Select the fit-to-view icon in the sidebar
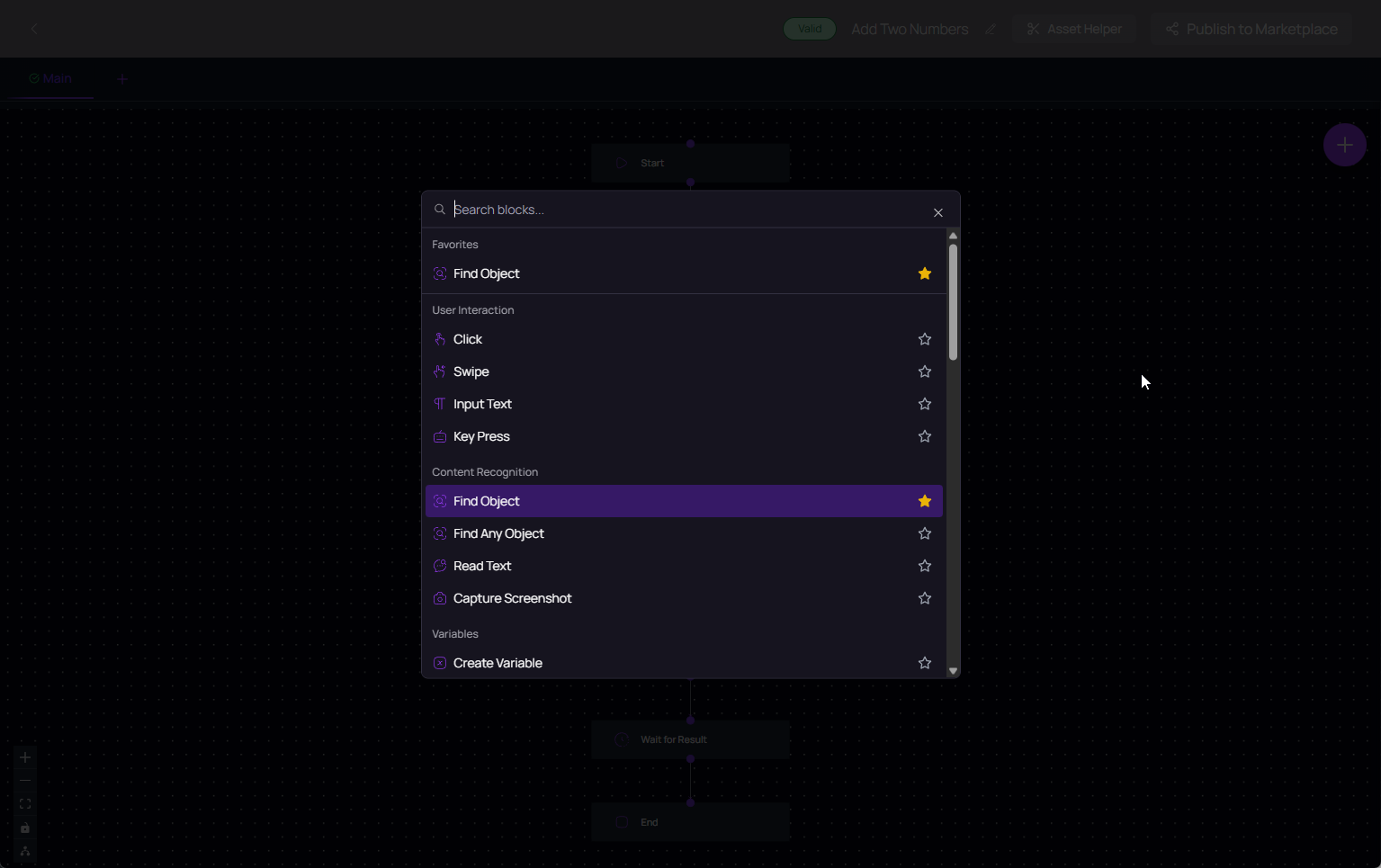 (24, 803)
